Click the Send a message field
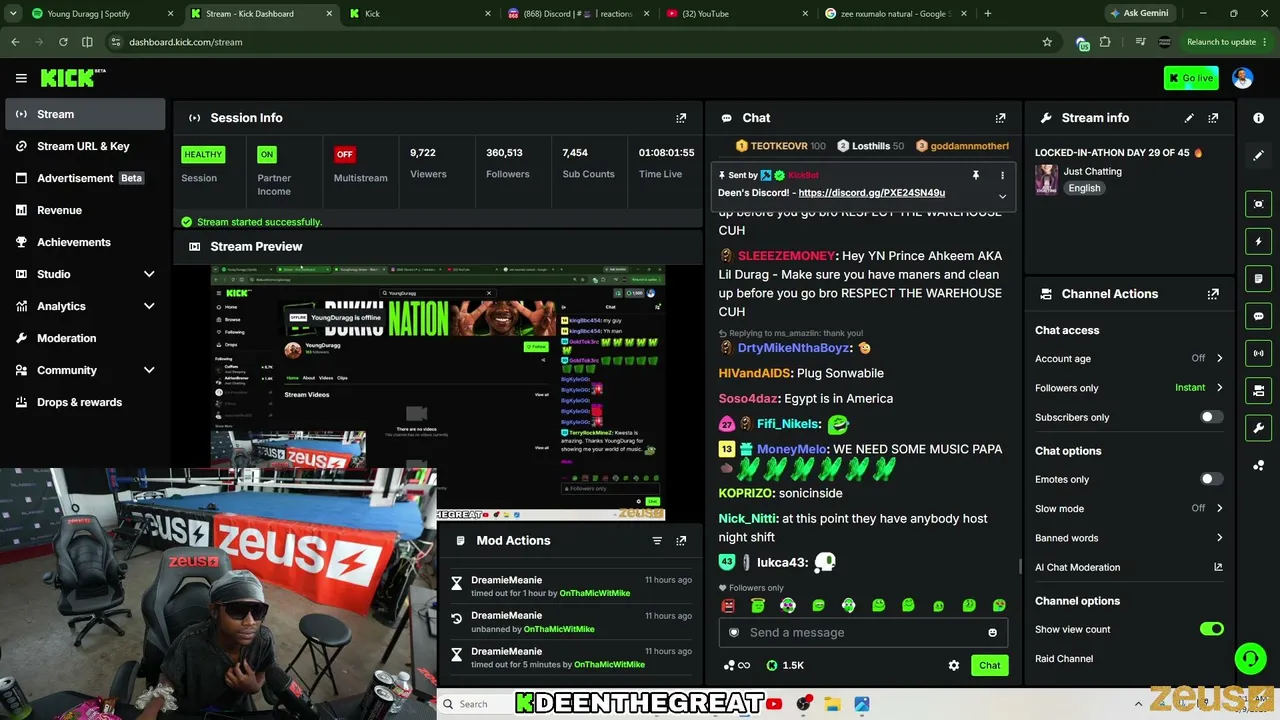The width and height of the screenshot is (1280, 720). point(862,633)
